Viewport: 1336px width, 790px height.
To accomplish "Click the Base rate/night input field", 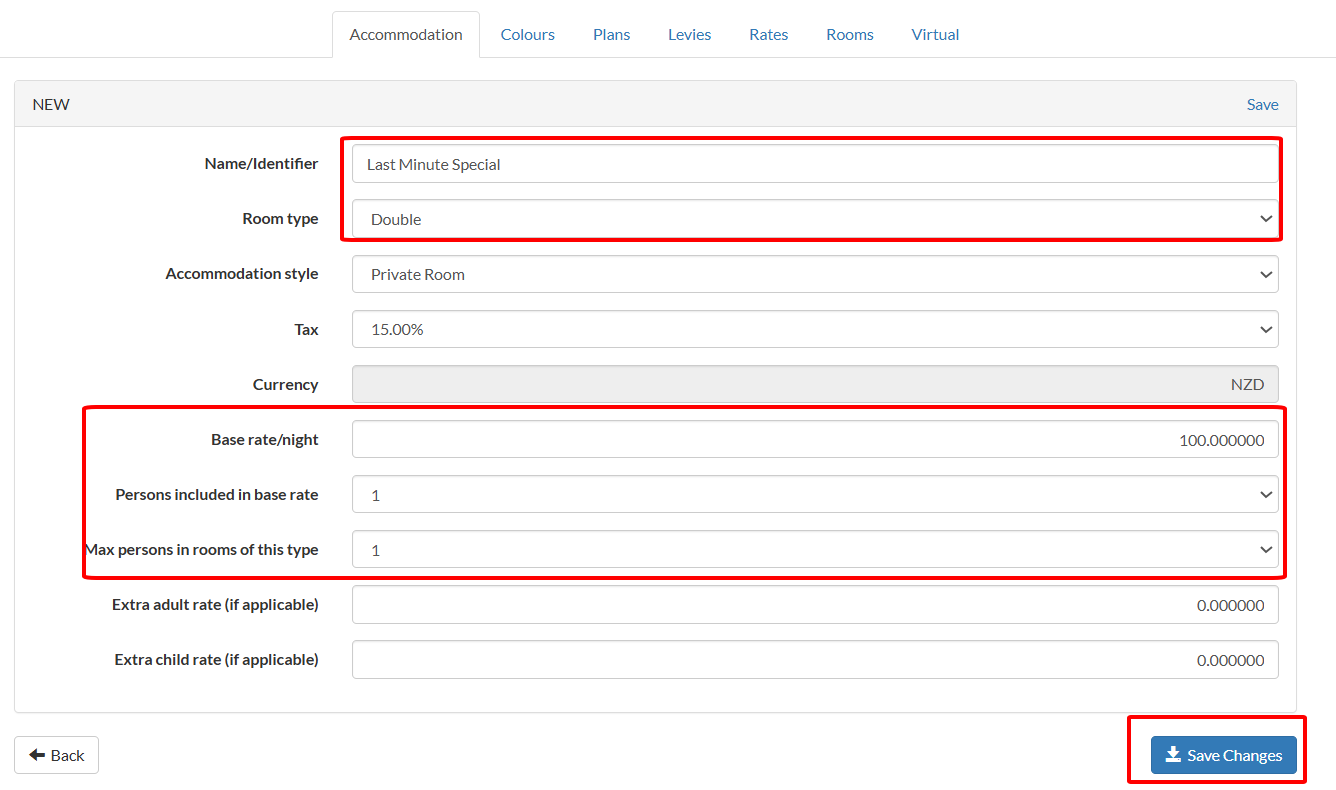I will [815, 439].
